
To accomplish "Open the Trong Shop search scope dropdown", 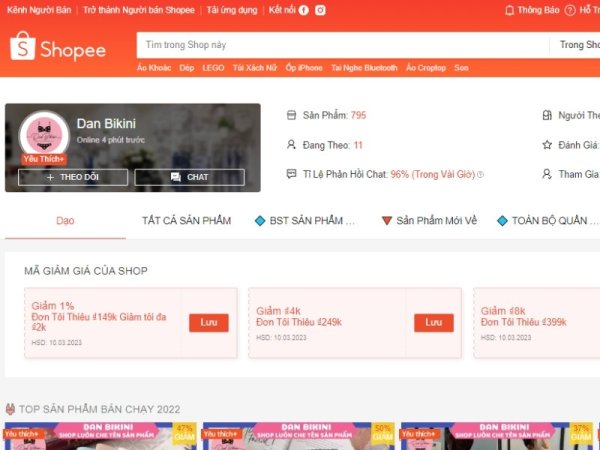I will pos(577,45).
